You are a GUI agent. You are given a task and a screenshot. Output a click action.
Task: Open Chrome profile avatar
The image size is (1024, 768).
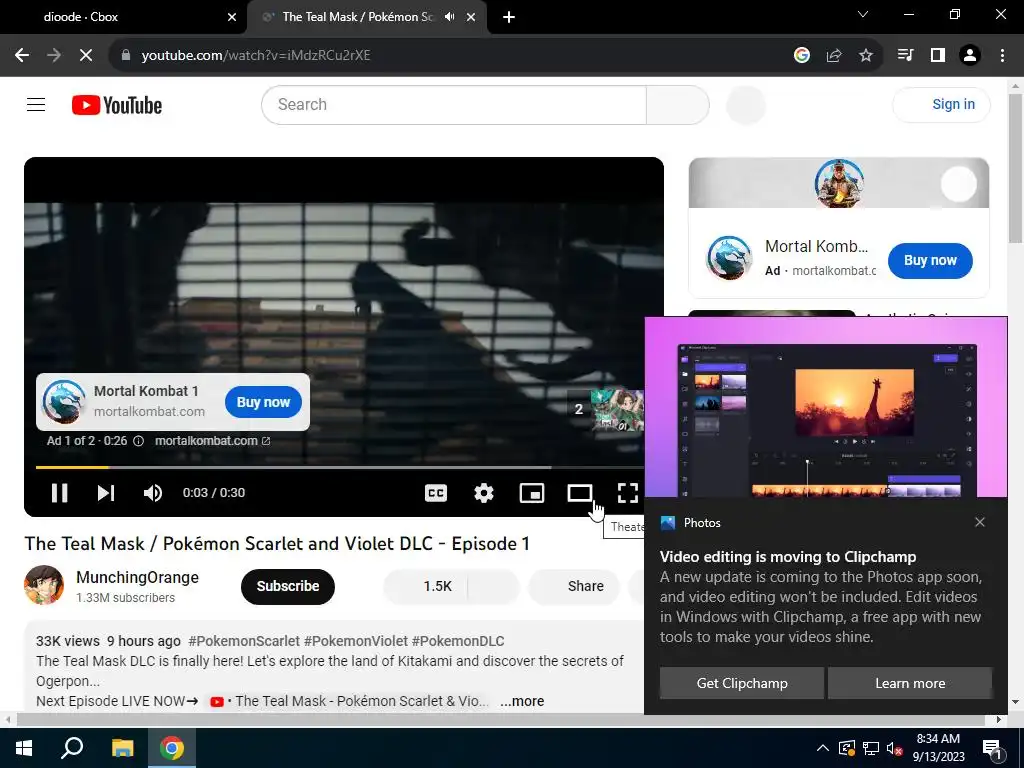pyautogui.click(x=970, y=56)
